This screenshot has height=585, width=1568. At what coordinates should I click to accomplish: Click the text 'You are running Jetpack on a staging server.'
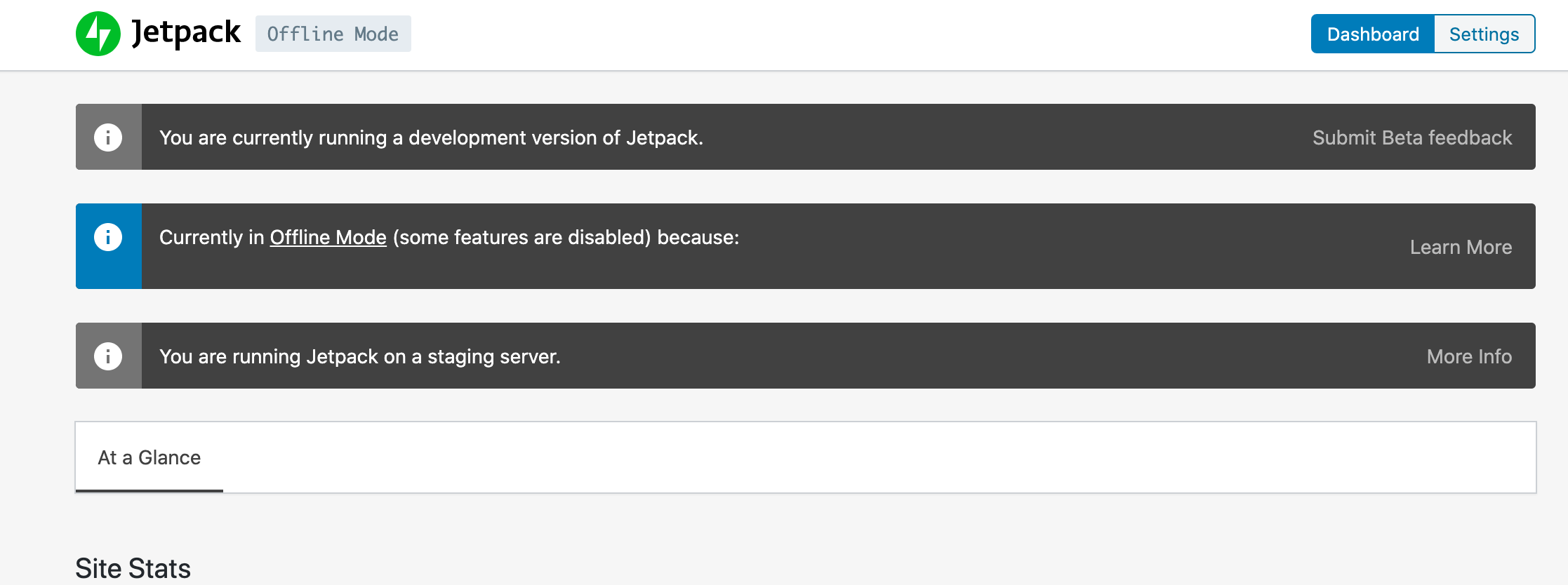point(360,356)
